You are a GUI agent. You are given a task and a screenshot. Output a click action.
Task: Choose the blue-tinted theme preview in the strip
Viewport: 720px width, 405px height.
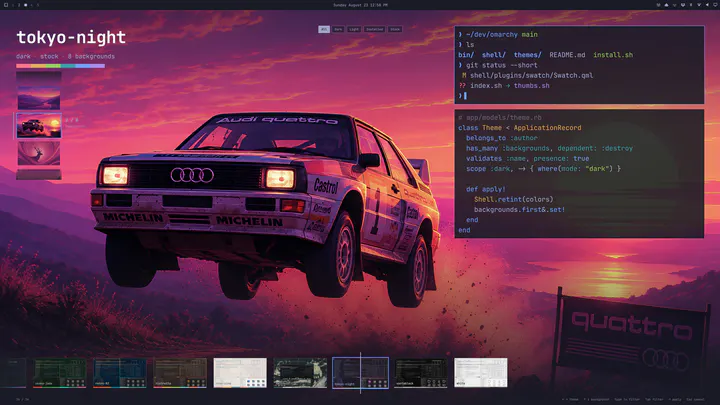[x=120, y=373]
